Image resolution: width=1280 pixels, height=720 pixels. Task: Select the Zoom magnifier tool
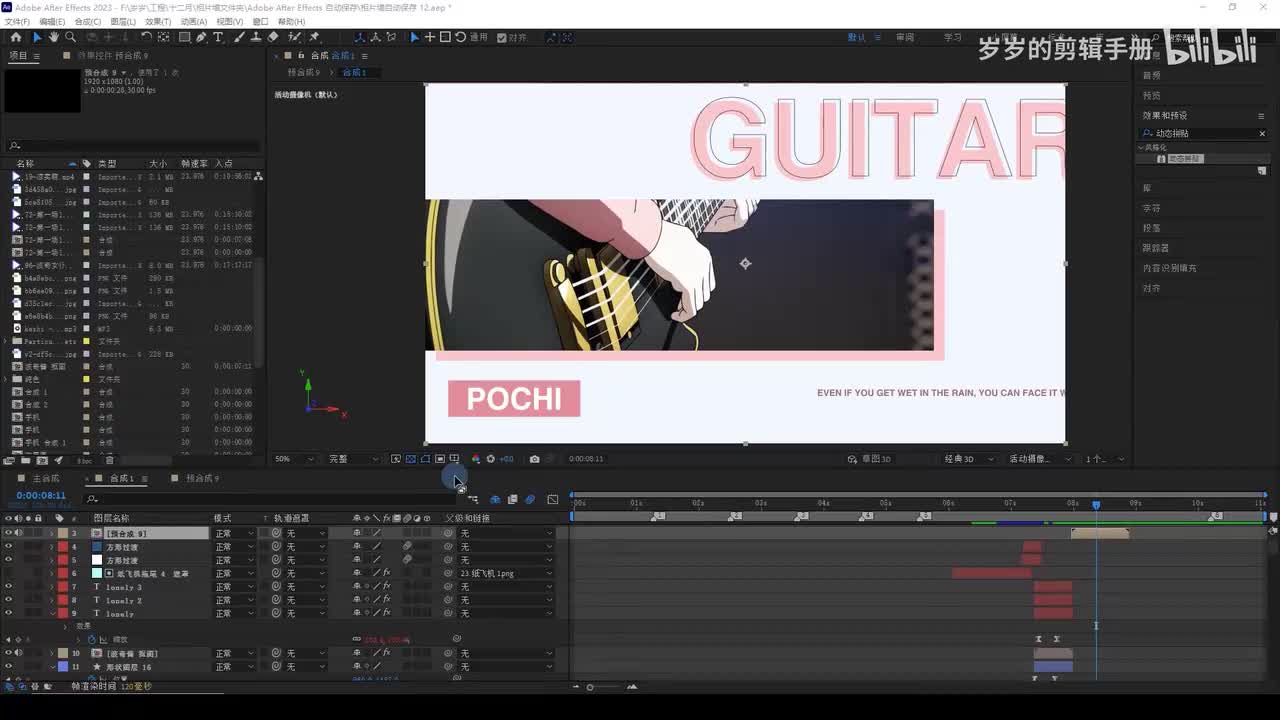click(x=71, y=37)
